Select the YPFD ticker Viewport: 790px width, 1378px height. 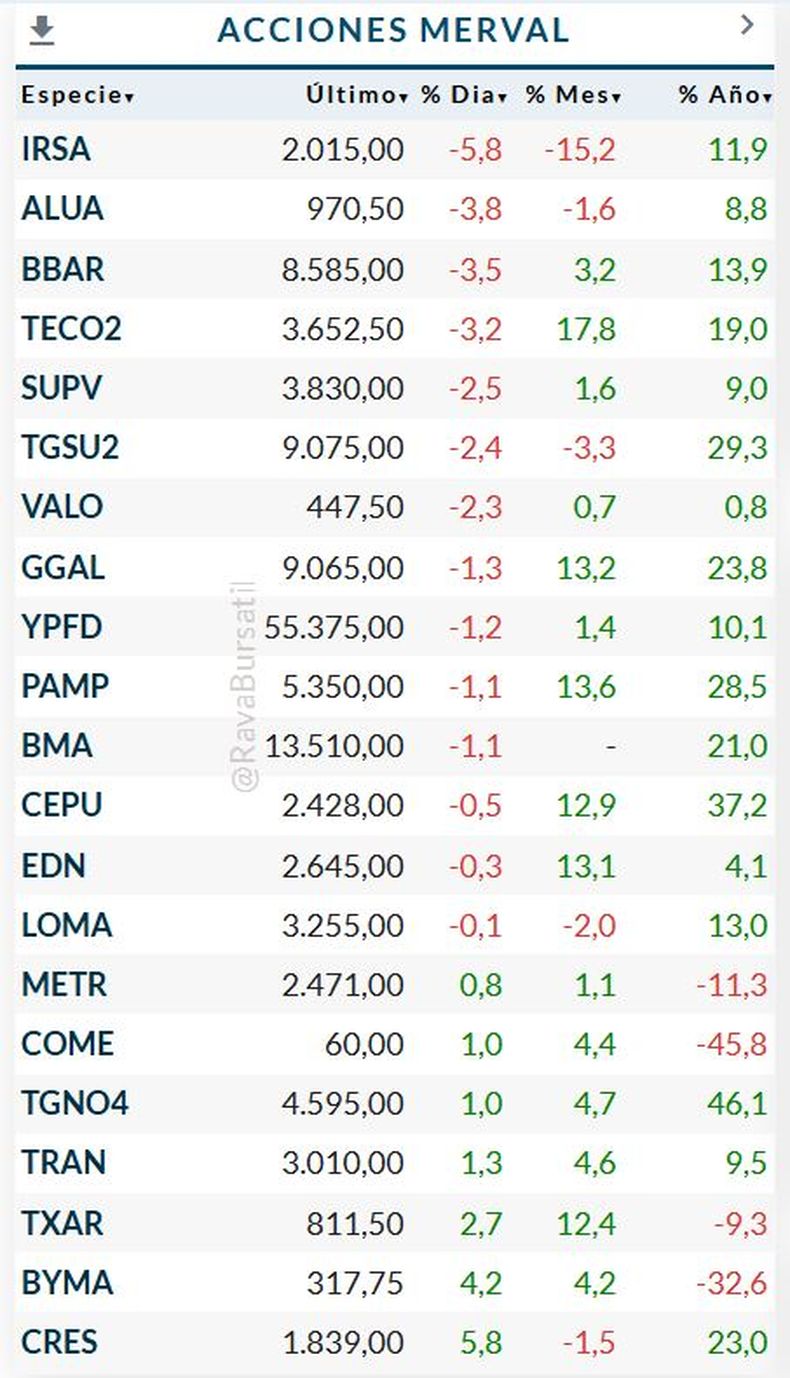pos(62,627)
